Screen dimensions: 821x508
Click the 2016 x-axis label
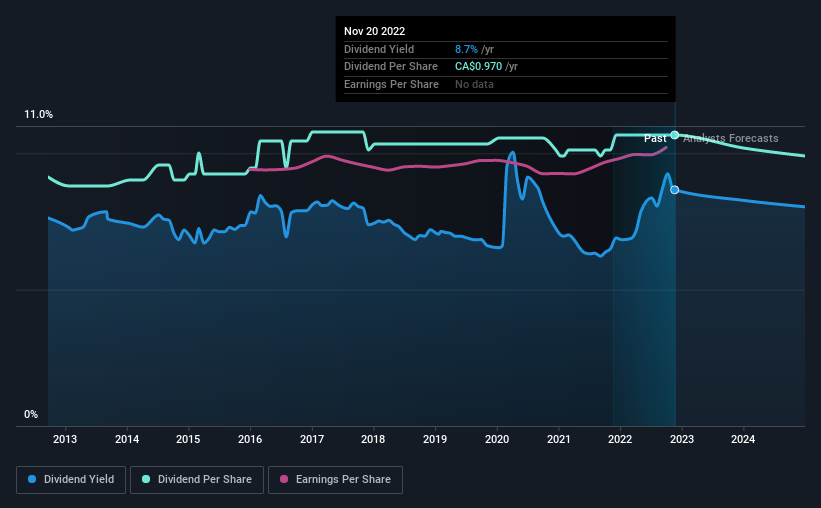(250, 439)
